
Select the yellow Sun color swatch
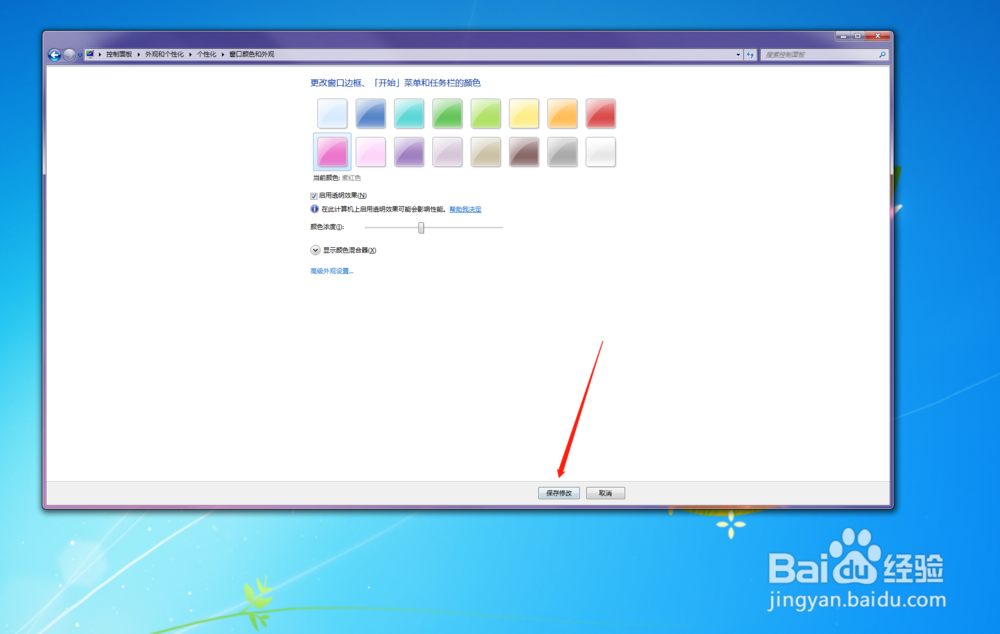coord(524,114)
